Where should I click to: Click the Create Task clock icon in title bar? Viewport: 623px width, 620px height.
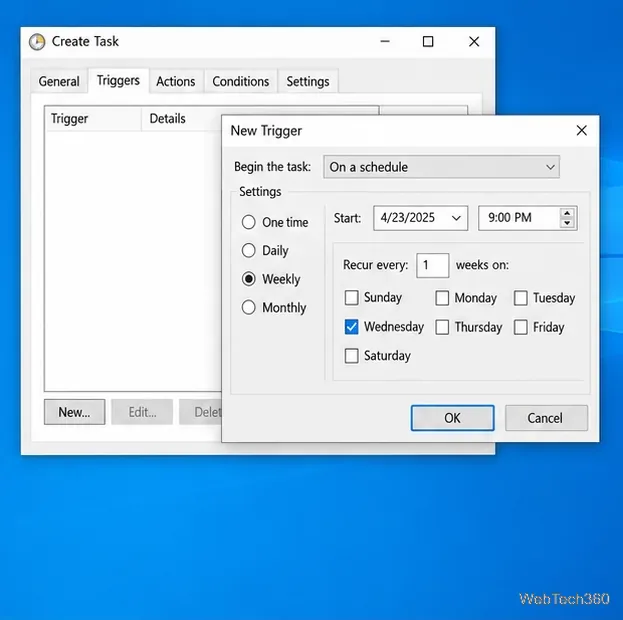click(x=37, y=42)
